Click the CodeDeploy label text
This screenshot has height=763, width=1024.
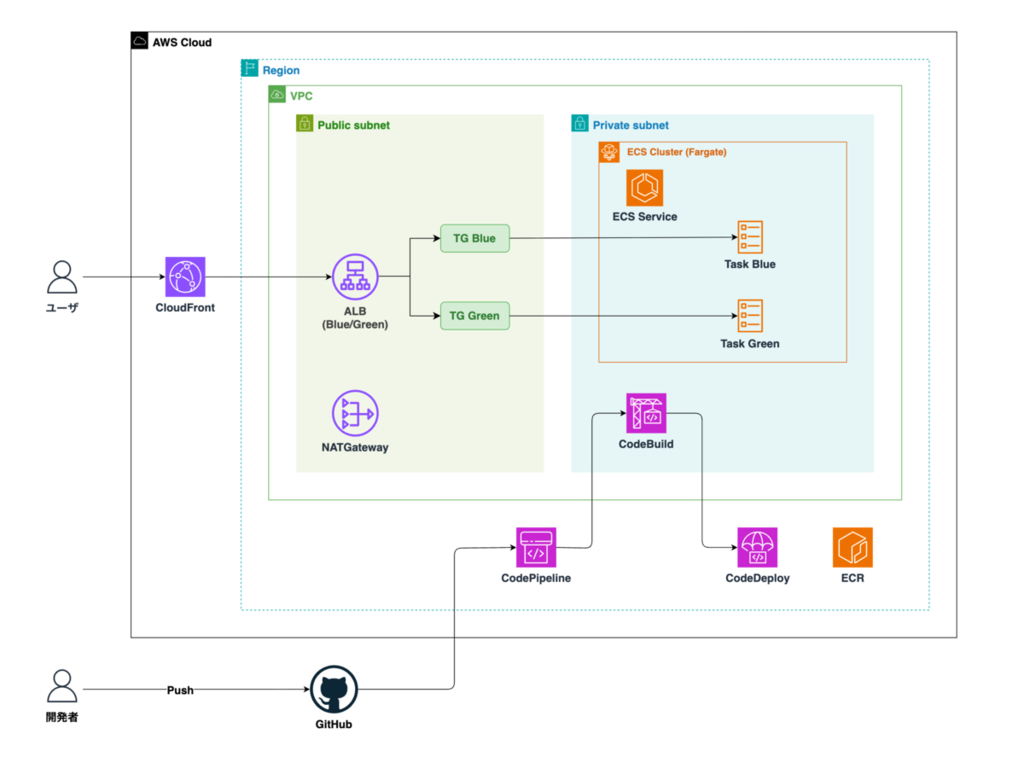coord(758,578)
